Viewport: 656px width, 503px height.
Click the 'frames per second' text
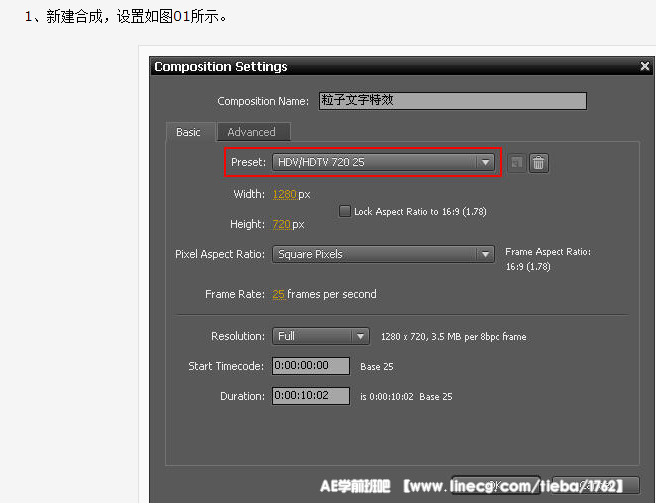point(332,294)
